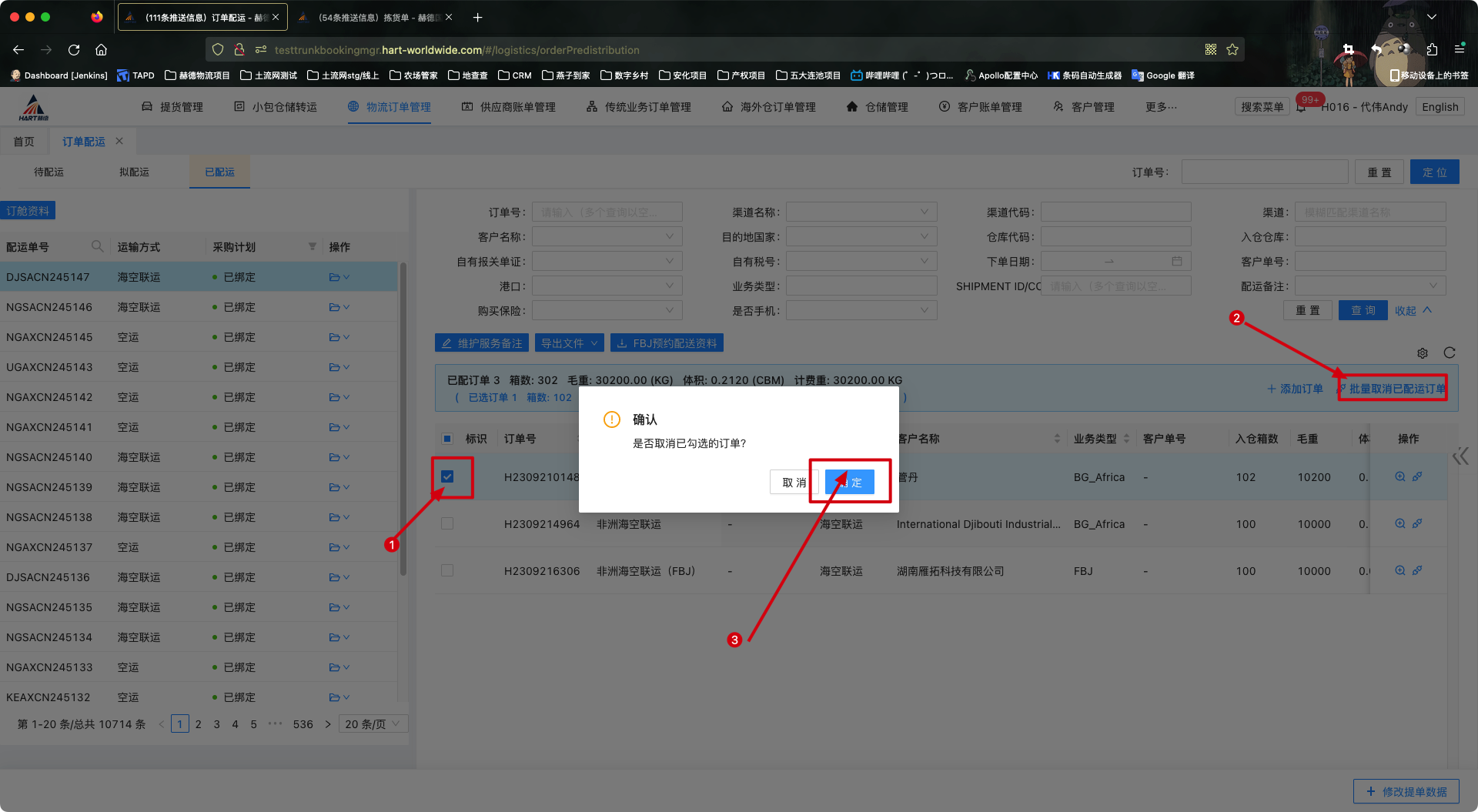Click the filter icon in 采购计划 column header
The image size is (1478, 812).
313,246
